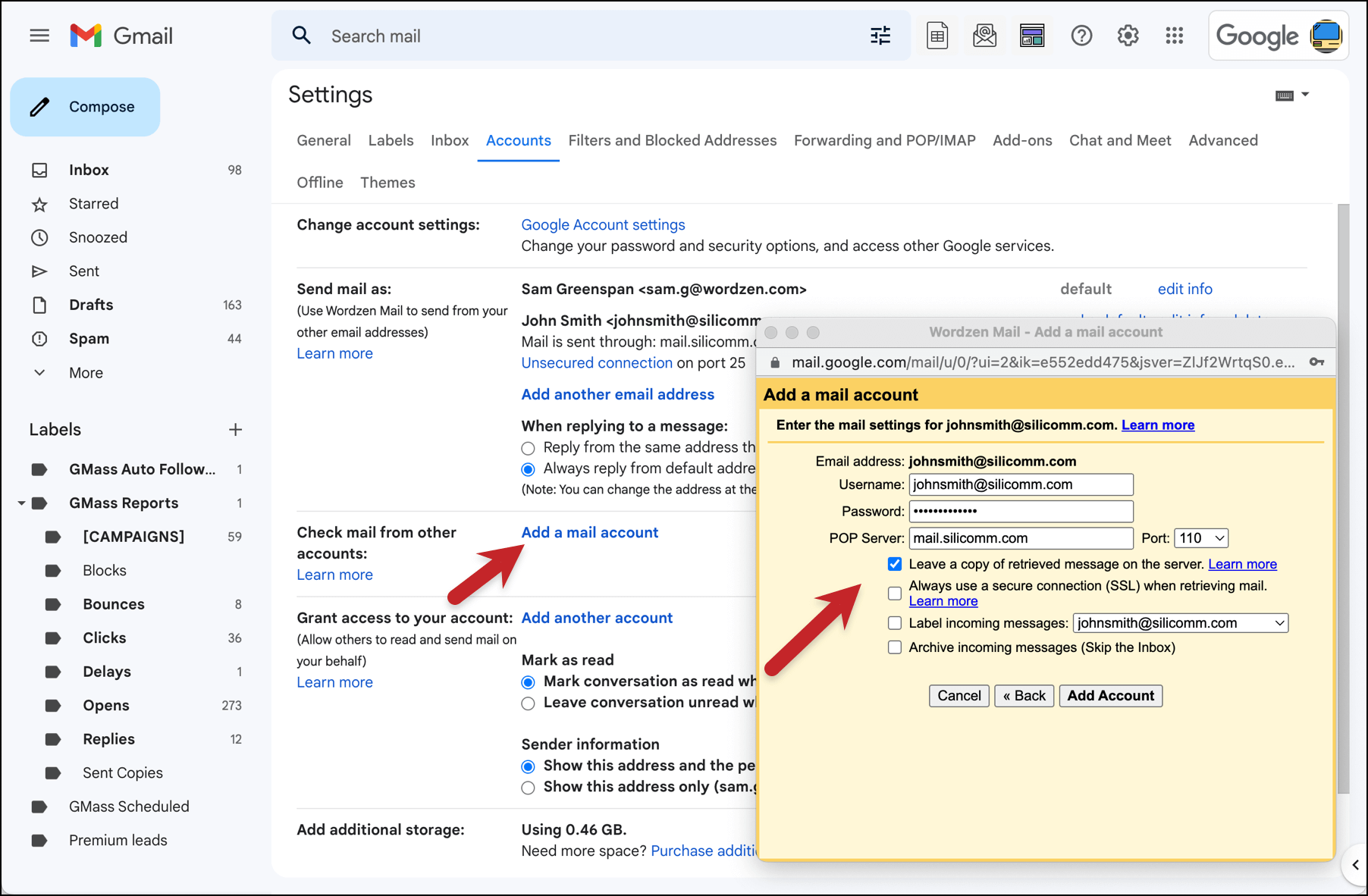
Task: Click the Opens label tag icon
Action: coord(53,706)
